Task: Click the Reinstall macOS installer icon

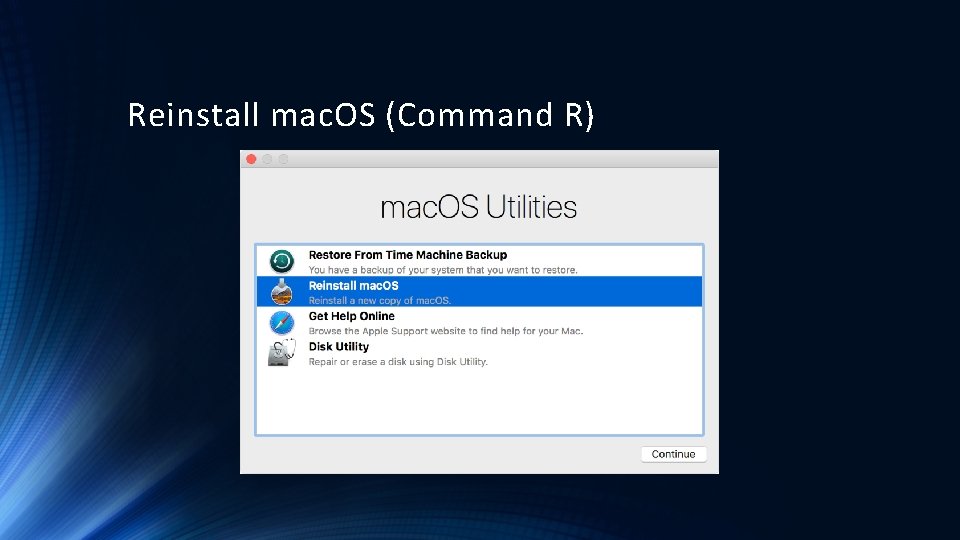Action: click(282, 291)
